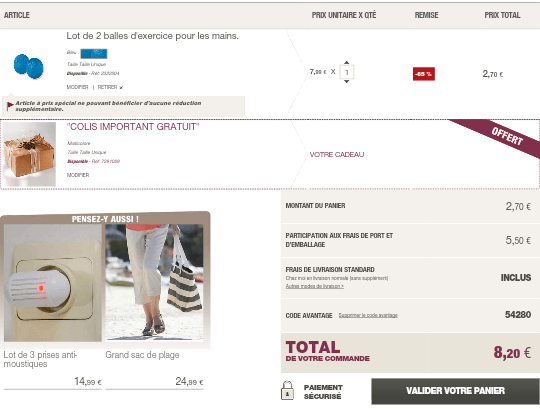This screenshot has width=540, height=409.
Task: Click Valider Votre Panier button
Action: pos(455,391)
